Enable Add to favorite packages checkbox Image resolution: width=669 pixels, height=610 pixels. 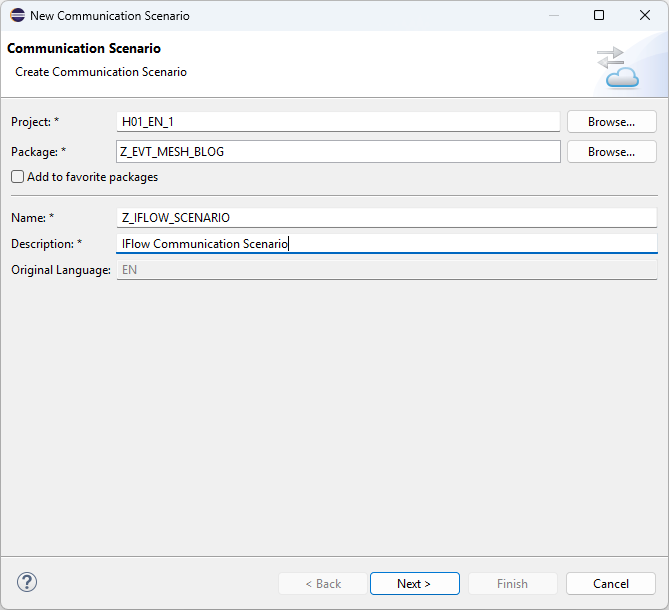coord(18,177)
